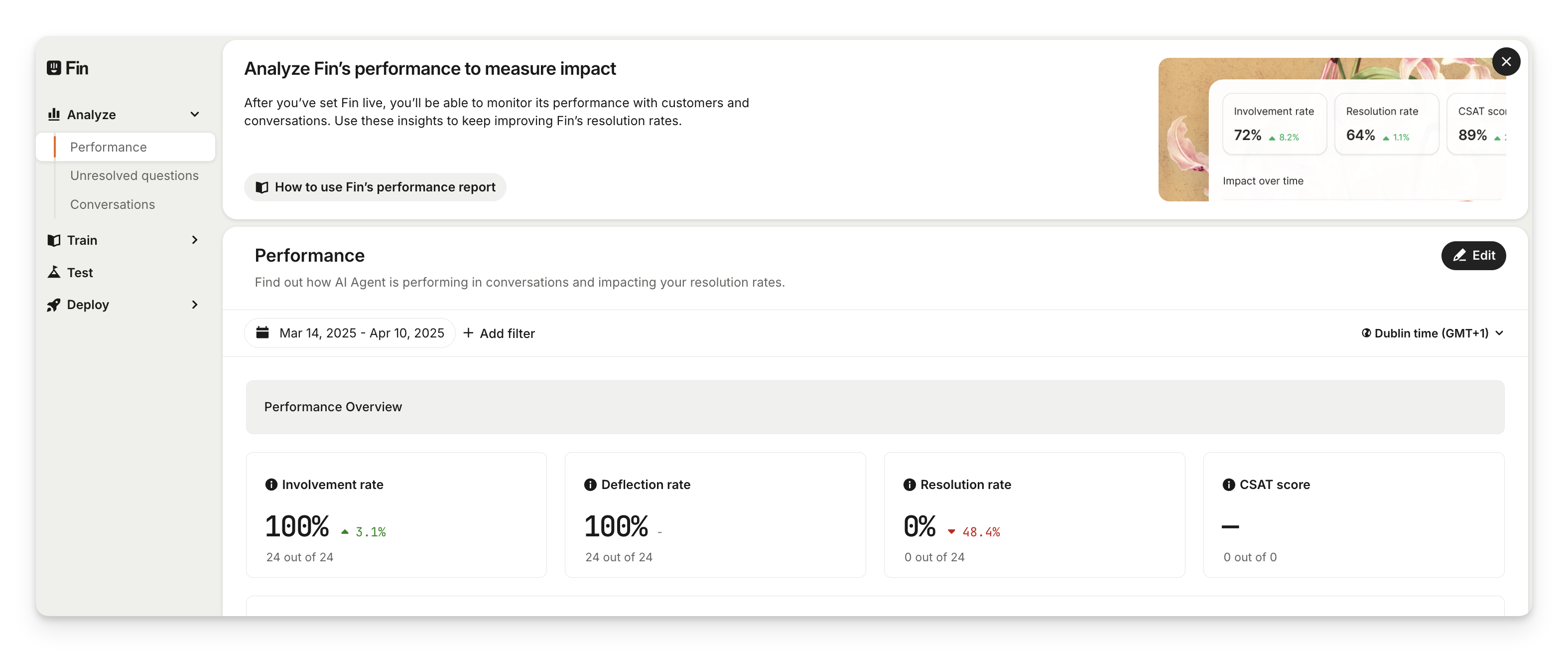The width and height of the screenshot is (1568, 652).
Task: Go to Conversations in sidebar
Action: click(113, 205)
